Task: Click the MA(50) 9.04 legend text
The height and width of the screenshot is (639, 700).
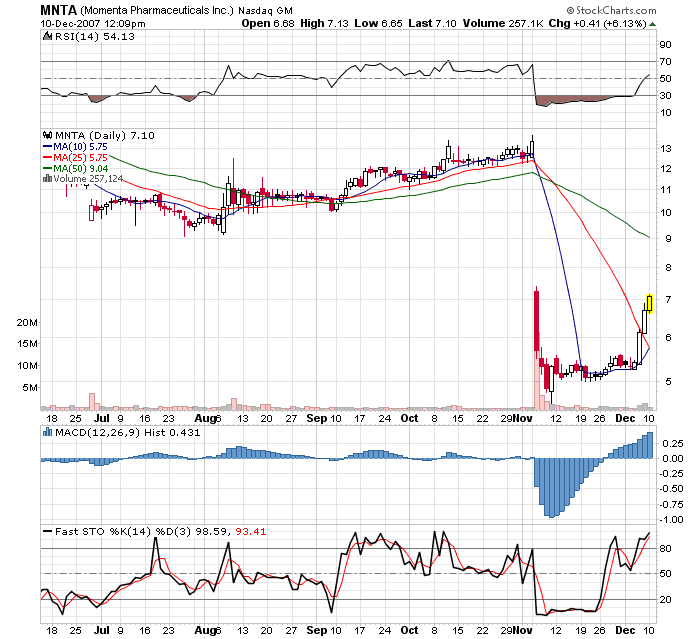Action: [x=80, y=169]
